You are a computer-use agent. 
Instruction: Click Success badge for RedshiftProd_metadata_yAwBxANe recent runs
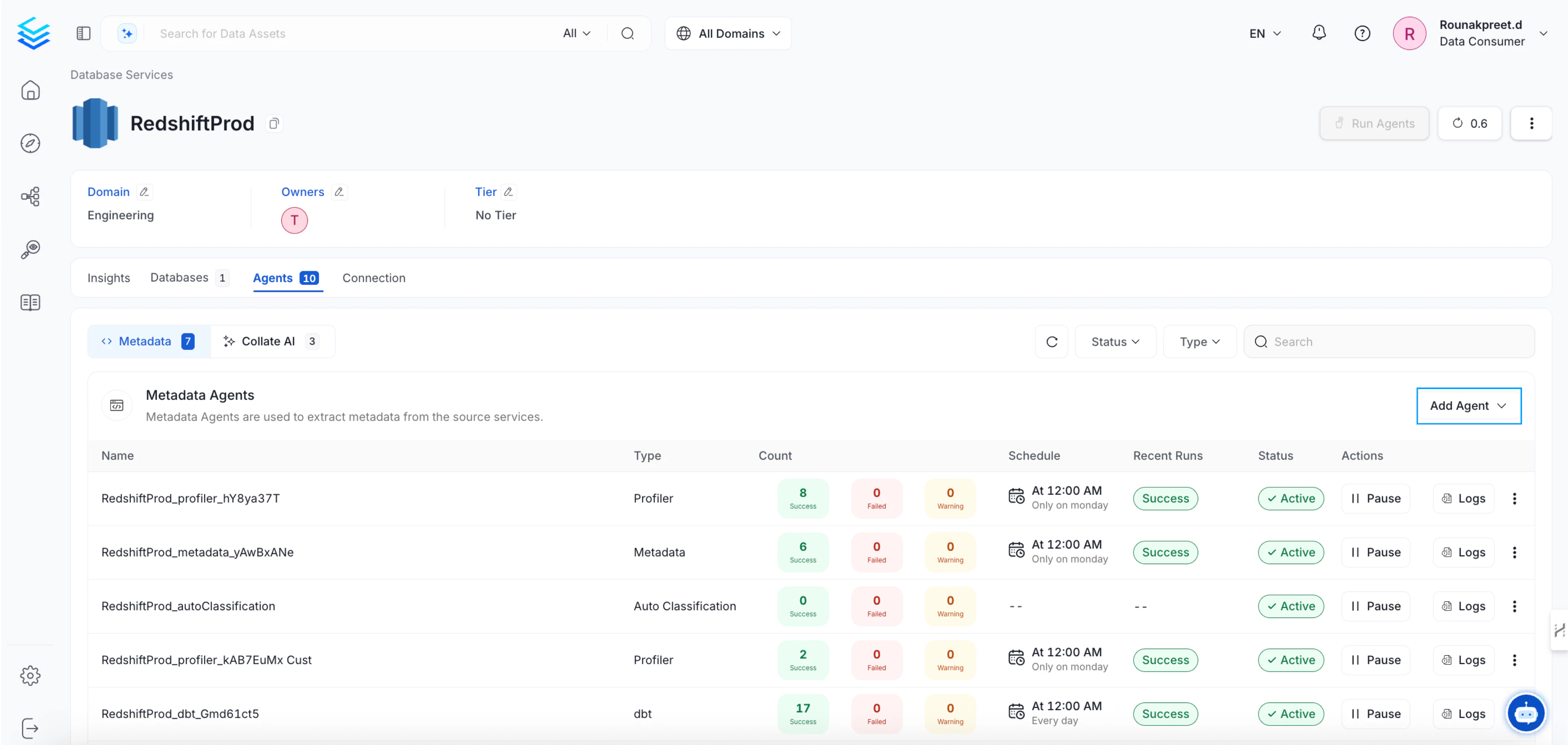tap(1165, 552)
